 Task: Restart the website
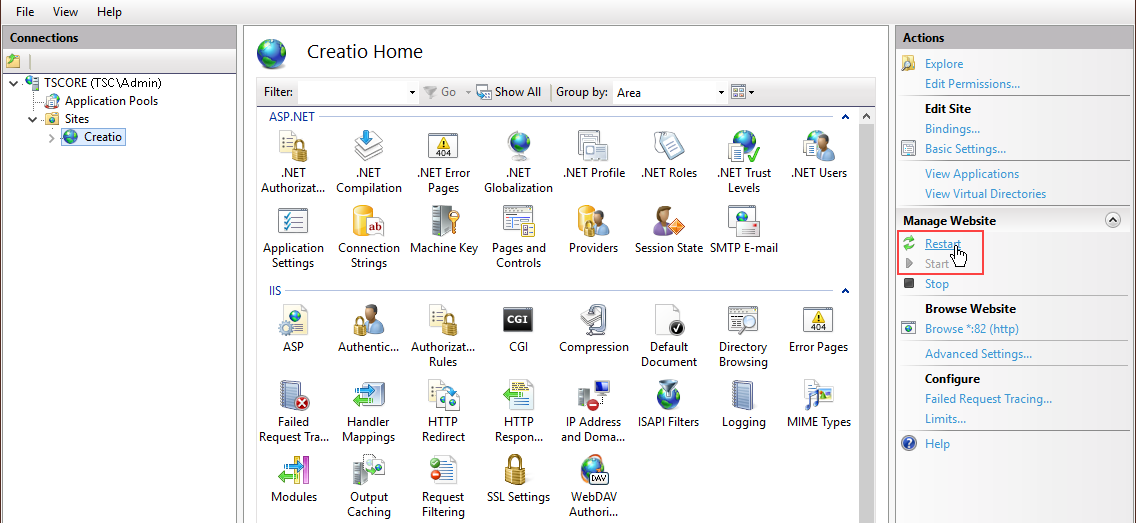(x=943, y=243)
